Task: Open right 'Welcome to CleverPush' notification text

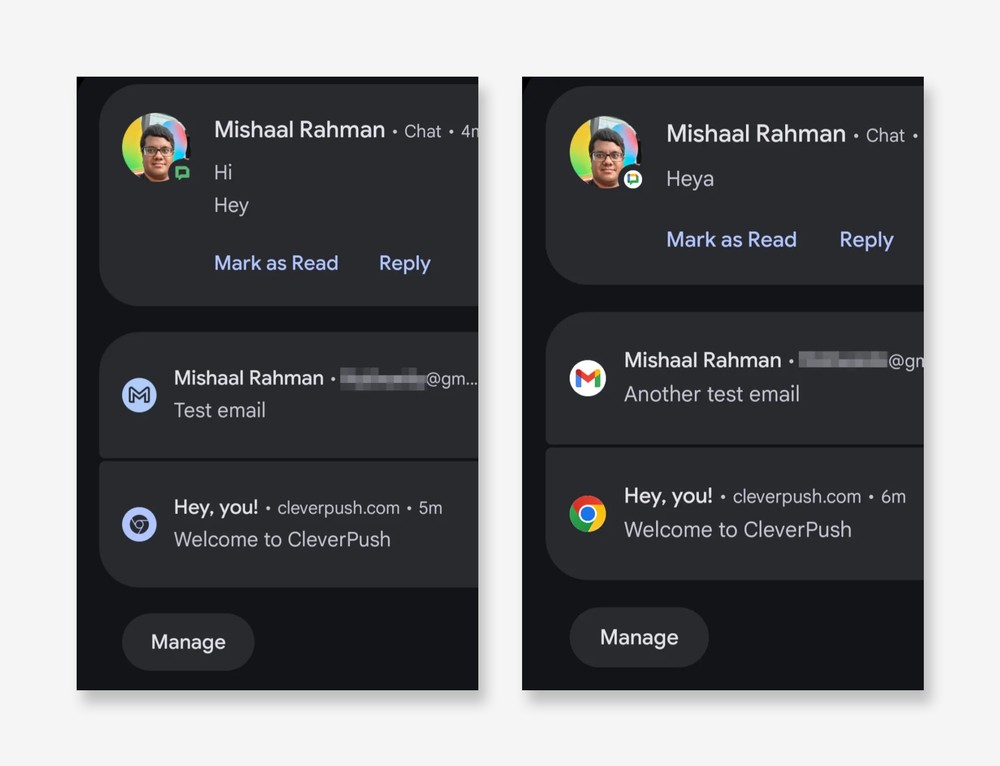Action: pyautogui.click(x=738, y=529)
